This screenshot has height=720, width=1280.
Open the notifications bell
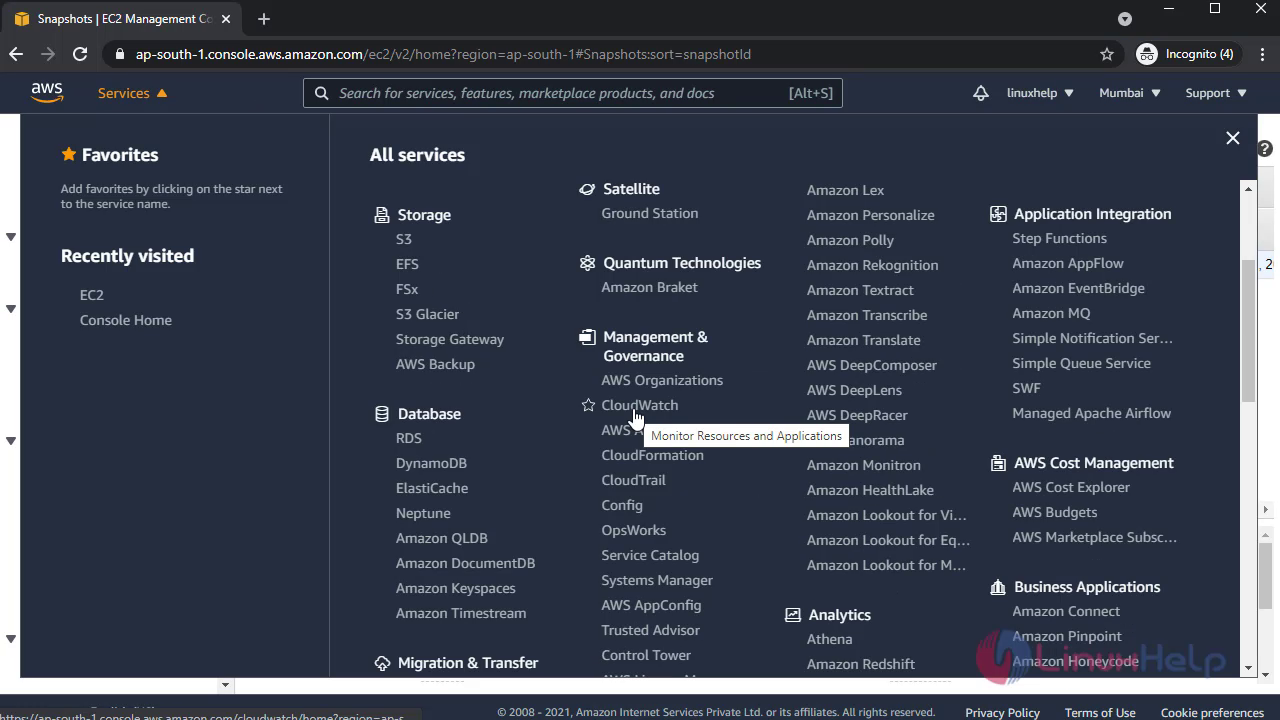981,93
